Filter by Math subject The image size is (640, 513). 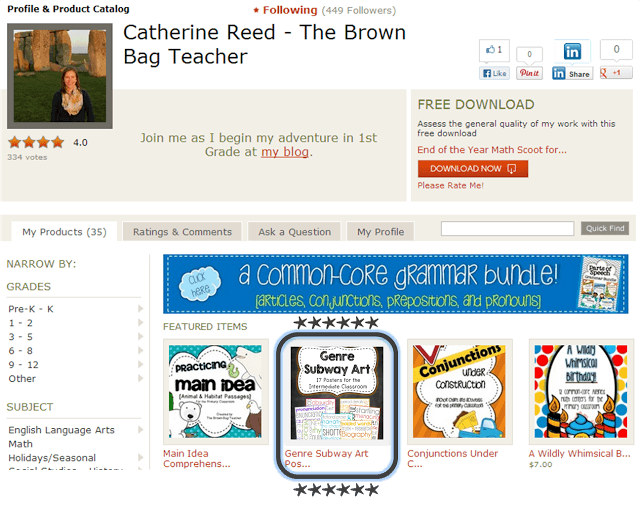pyautogui.click(x=20, y=444)
